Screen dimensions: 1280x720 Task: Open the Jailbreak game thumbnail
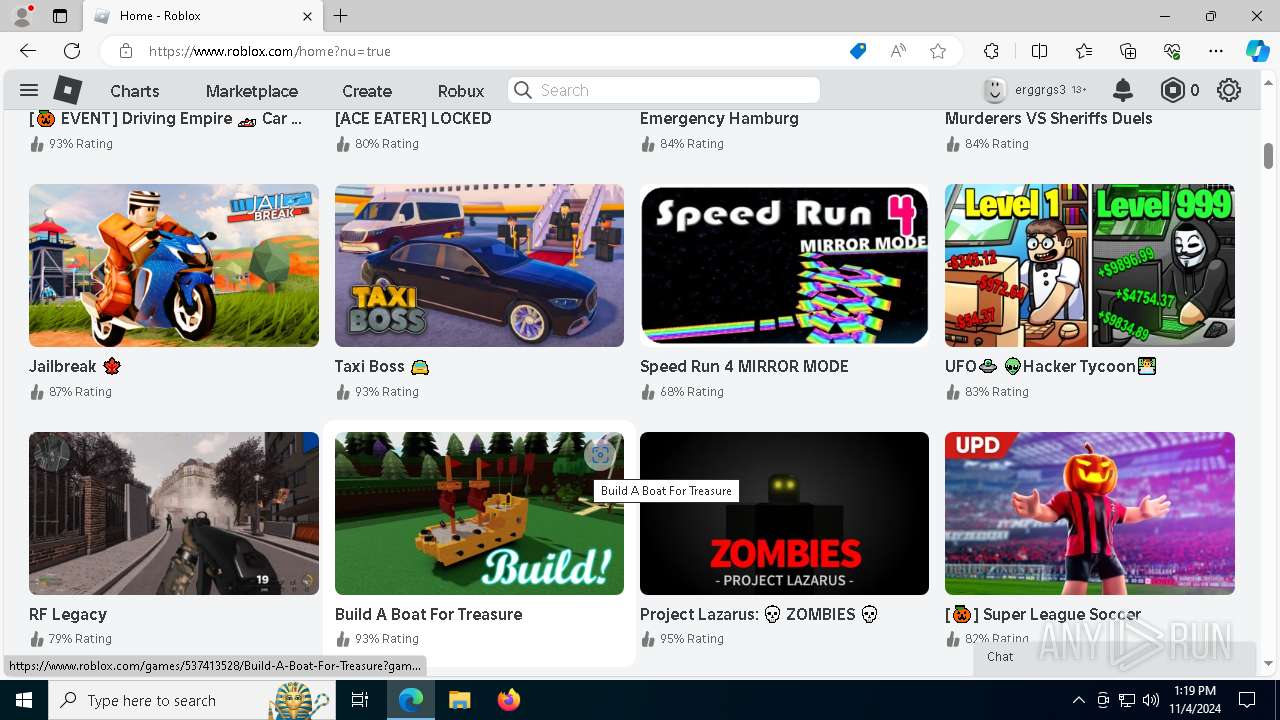click(x=174, y=265)
